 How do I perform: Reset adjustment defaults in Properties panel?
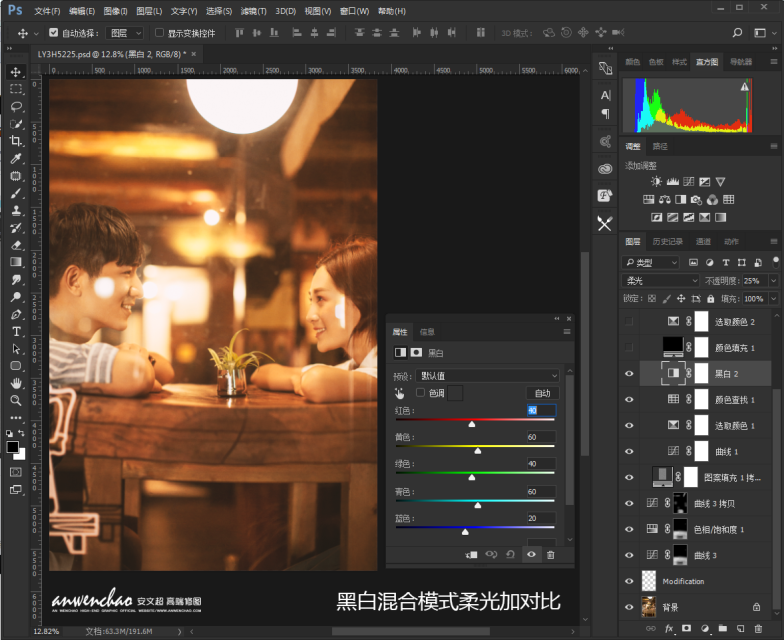point(510,554)
